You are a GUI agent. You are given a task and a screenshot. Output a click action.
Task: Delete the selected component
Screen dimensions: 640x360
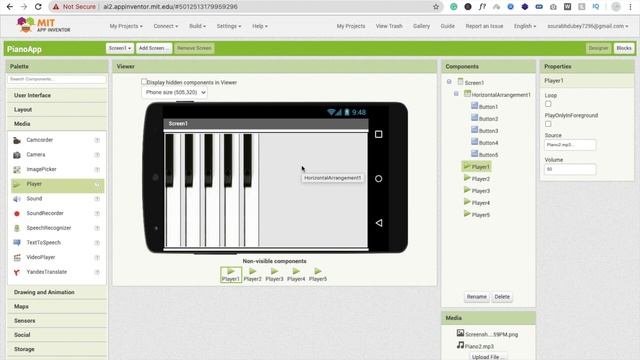(502, 297)
